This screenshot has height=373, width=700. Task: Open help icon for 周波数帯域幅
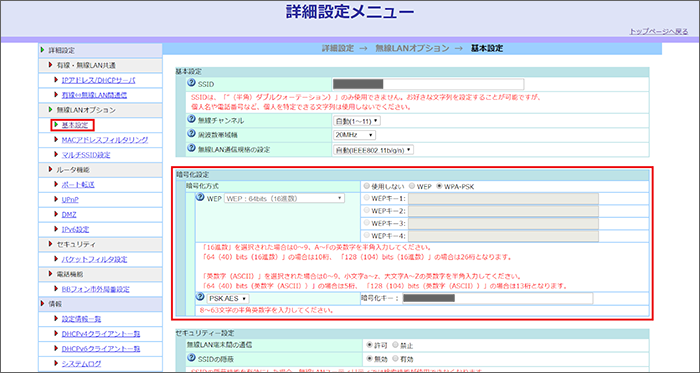click(x=192, y=134)
